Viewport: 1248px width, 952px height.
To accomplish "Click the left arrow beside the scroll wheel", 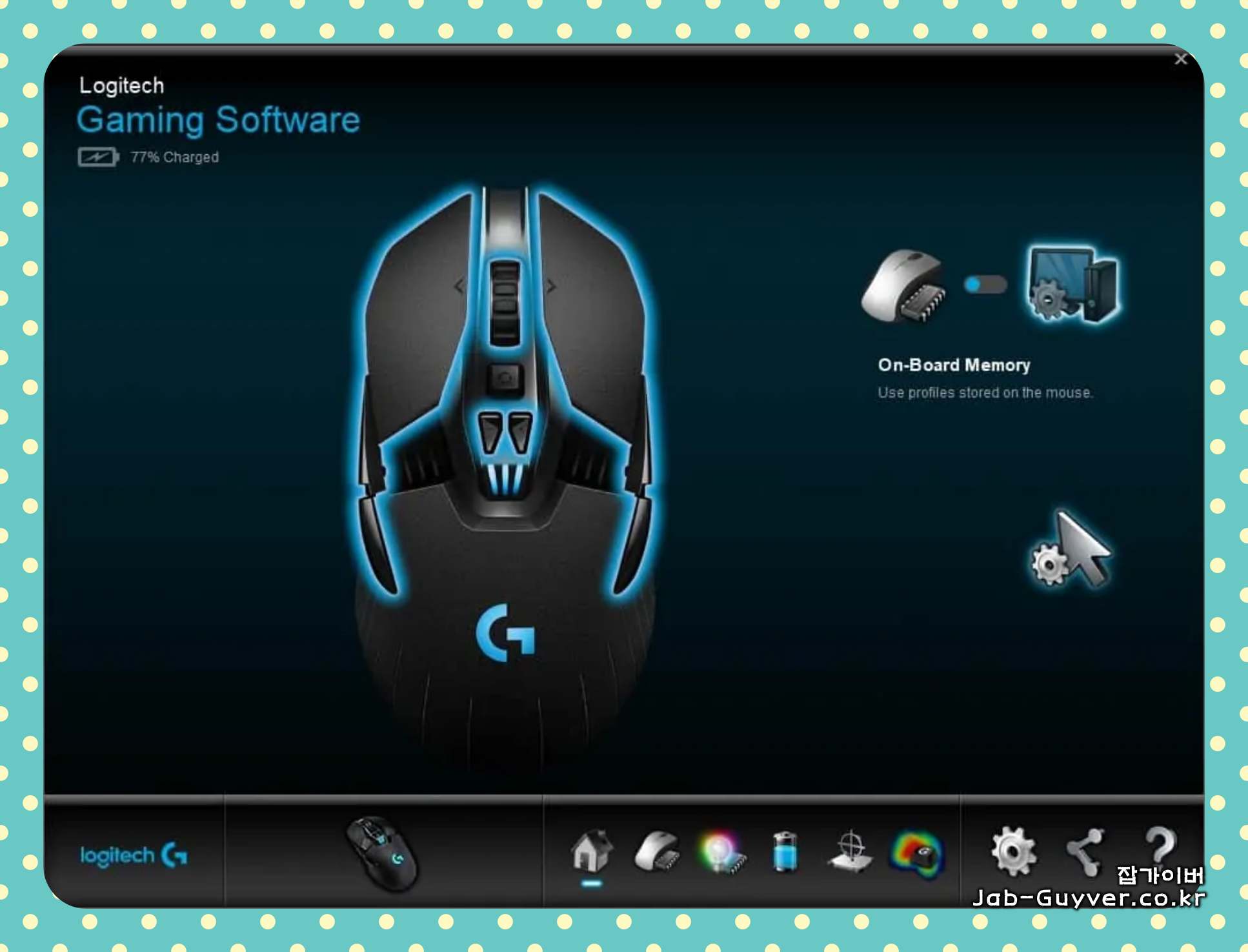I will coord(459,286).
